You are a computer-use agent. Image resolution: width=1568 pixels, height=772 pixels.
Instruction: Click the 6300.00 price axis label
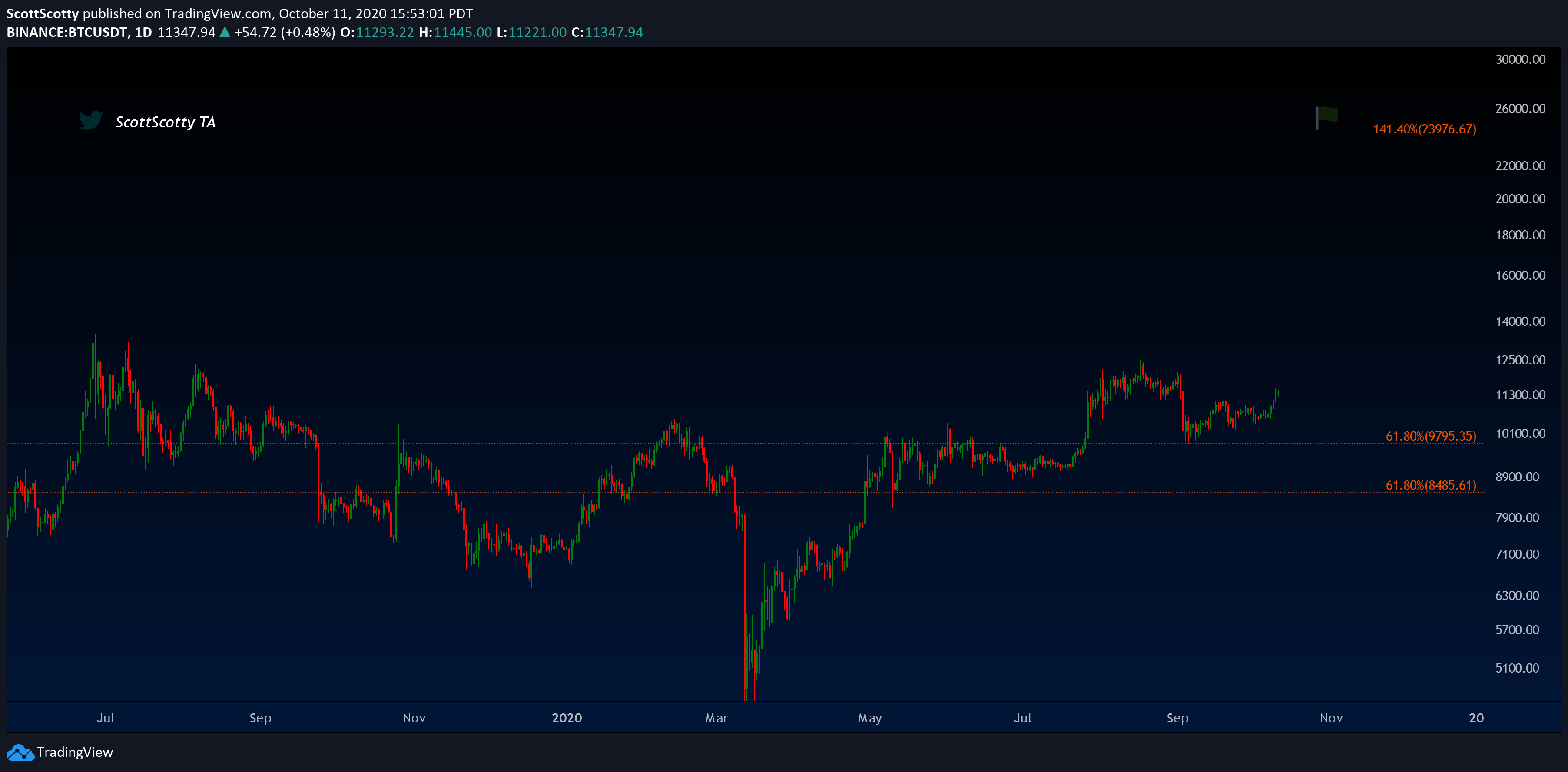1517,596
